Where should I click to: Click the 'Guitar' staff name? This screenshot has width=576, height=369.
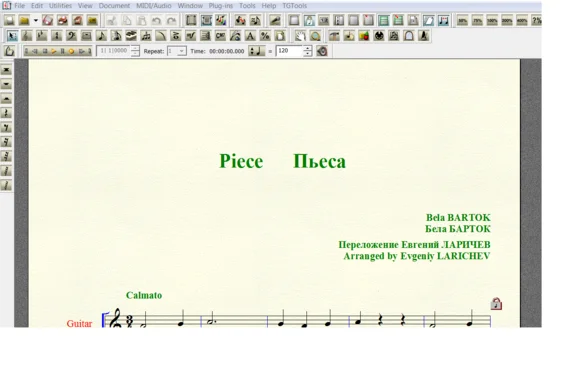pyautogui.click(x=79, y=323)
